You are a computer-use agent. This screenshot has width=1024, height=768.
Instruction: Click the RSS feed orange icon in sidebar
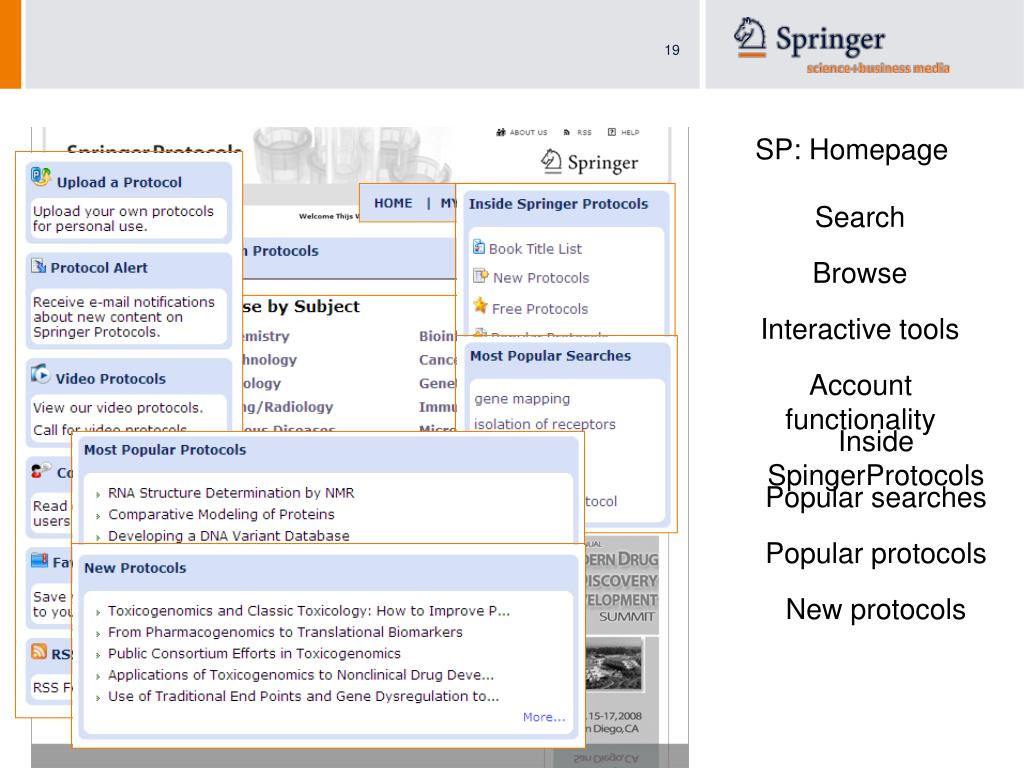pos(39,651)
